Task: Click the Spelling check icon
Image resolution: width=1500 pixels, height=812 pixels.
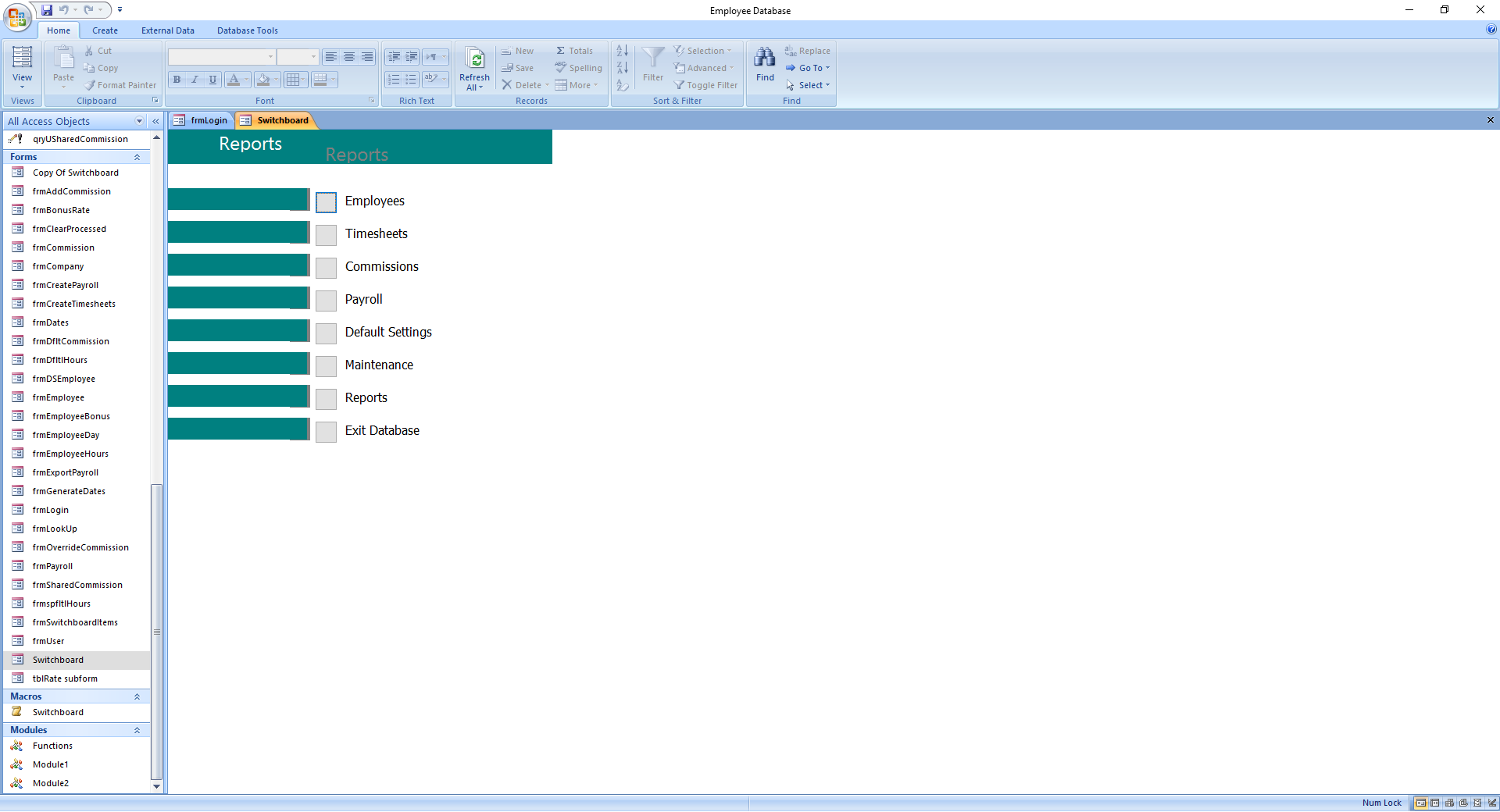Action: pos(579,68)
